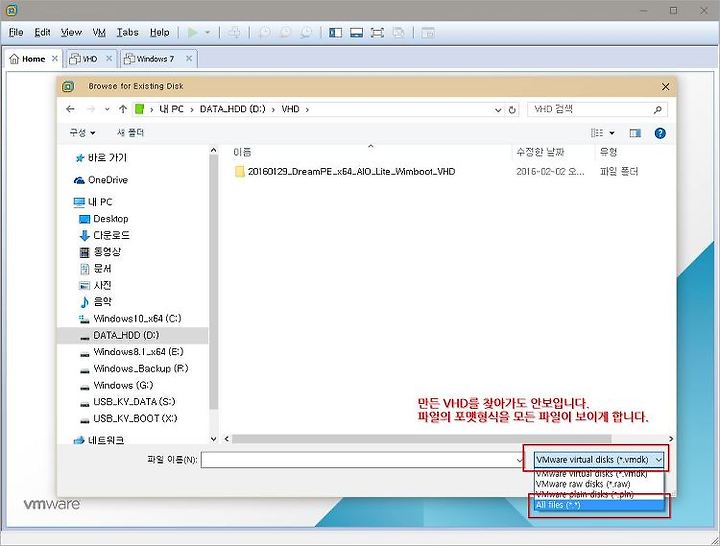720x546 pixels.
Task: Click the show library sidebar toolbar icon
Action: [x=335, y=33]
